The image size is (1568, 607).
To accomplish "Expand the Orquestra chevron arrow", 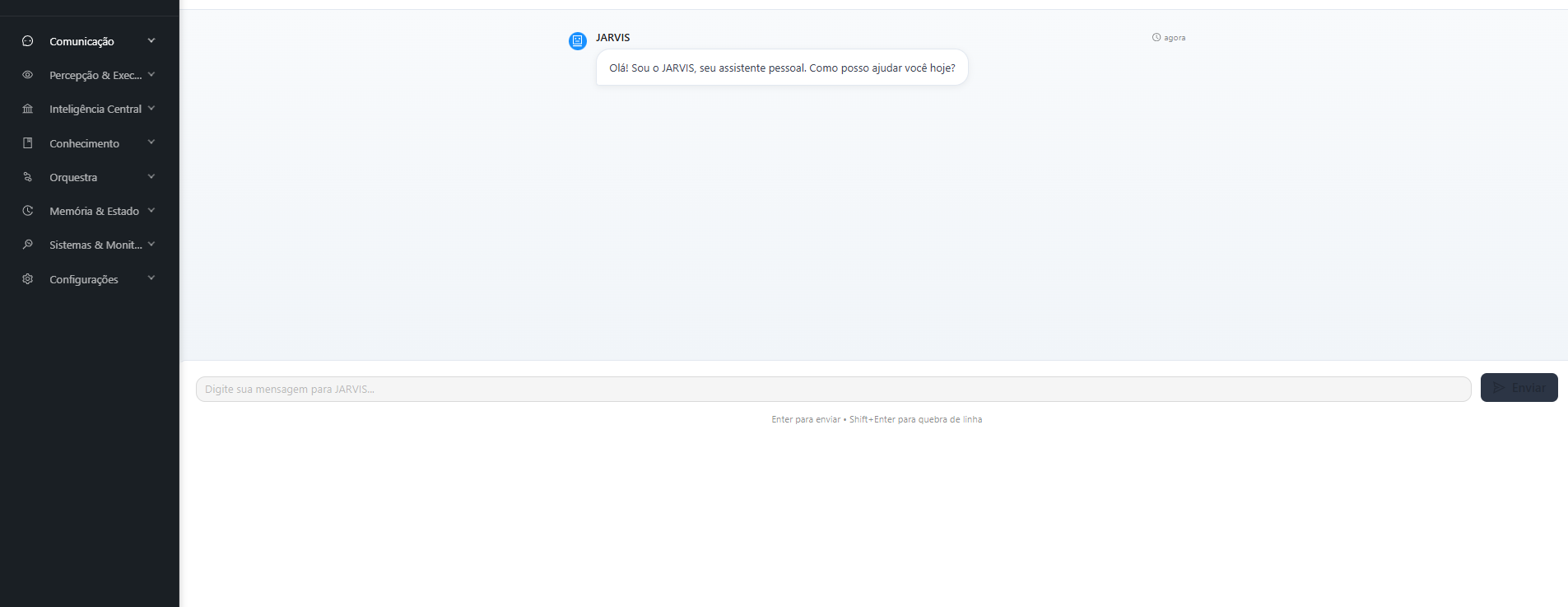I will [x=151, y=176].
